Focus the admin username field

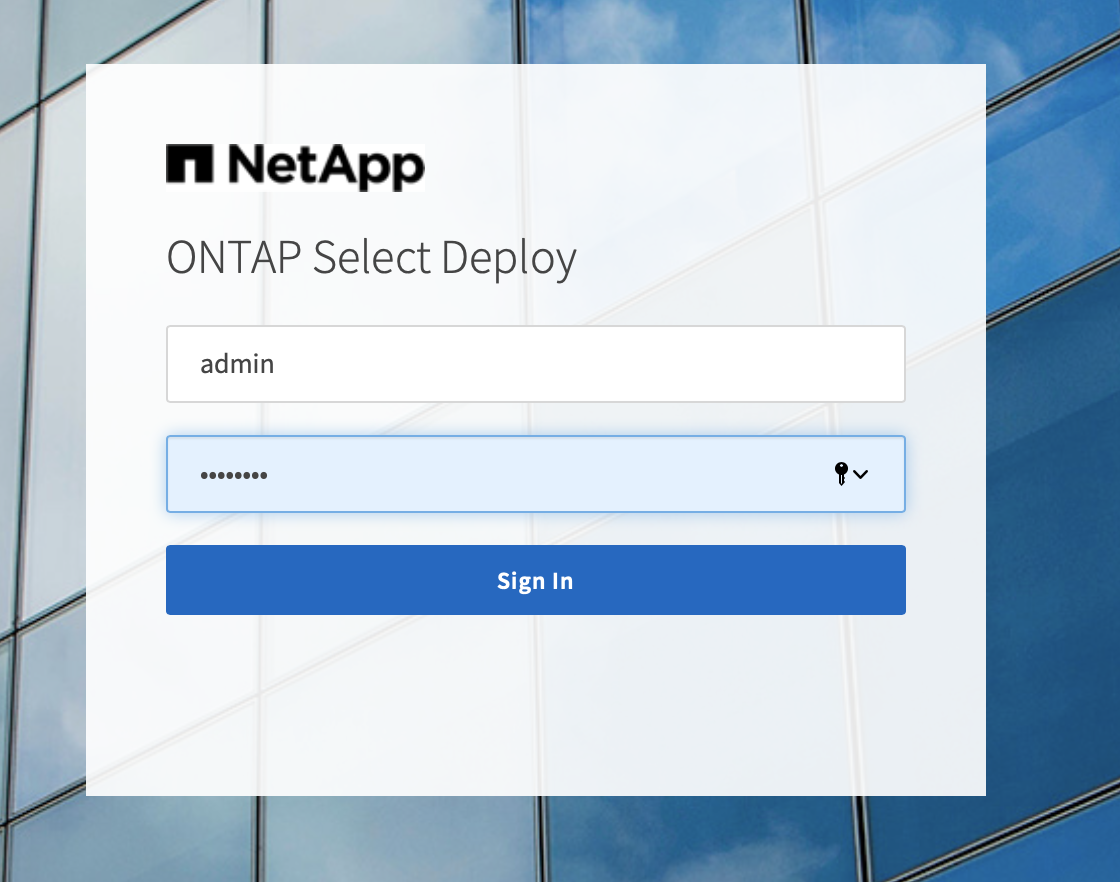click(x=536, y=364)
